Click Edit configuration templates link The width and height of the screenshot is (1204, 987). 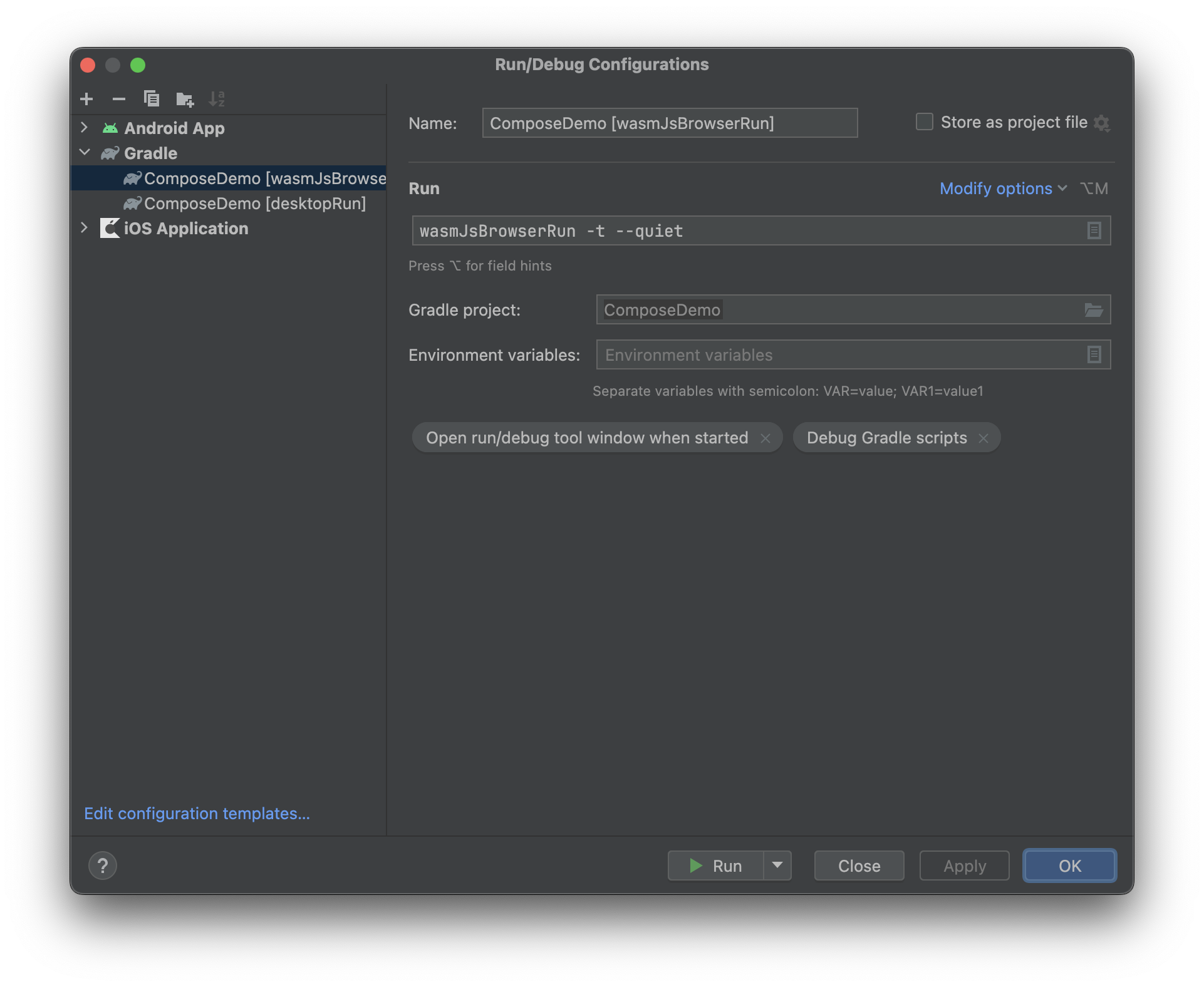197,814
